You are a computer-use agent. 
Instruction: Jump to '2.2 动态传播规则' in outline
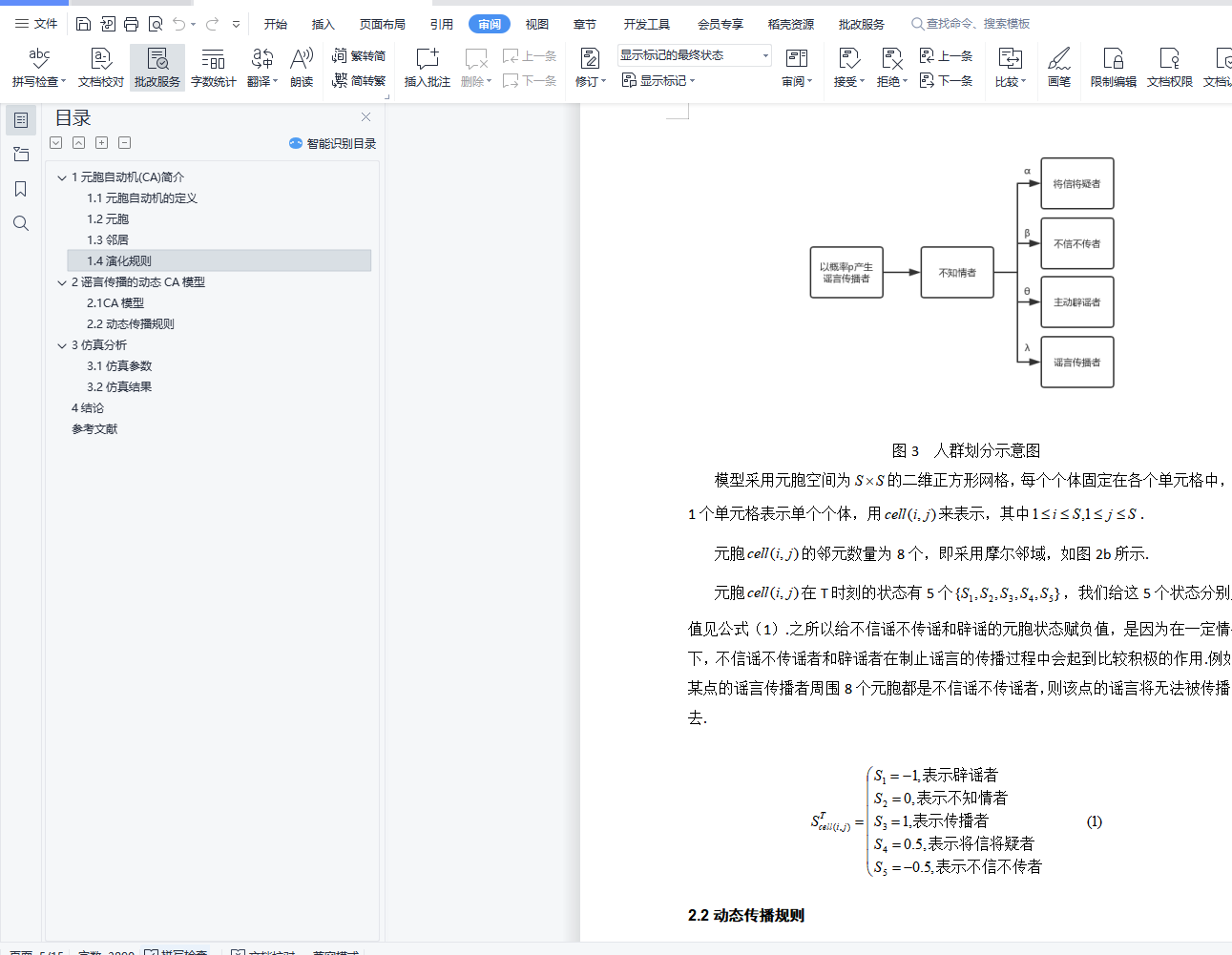click(x=131, y=324)
